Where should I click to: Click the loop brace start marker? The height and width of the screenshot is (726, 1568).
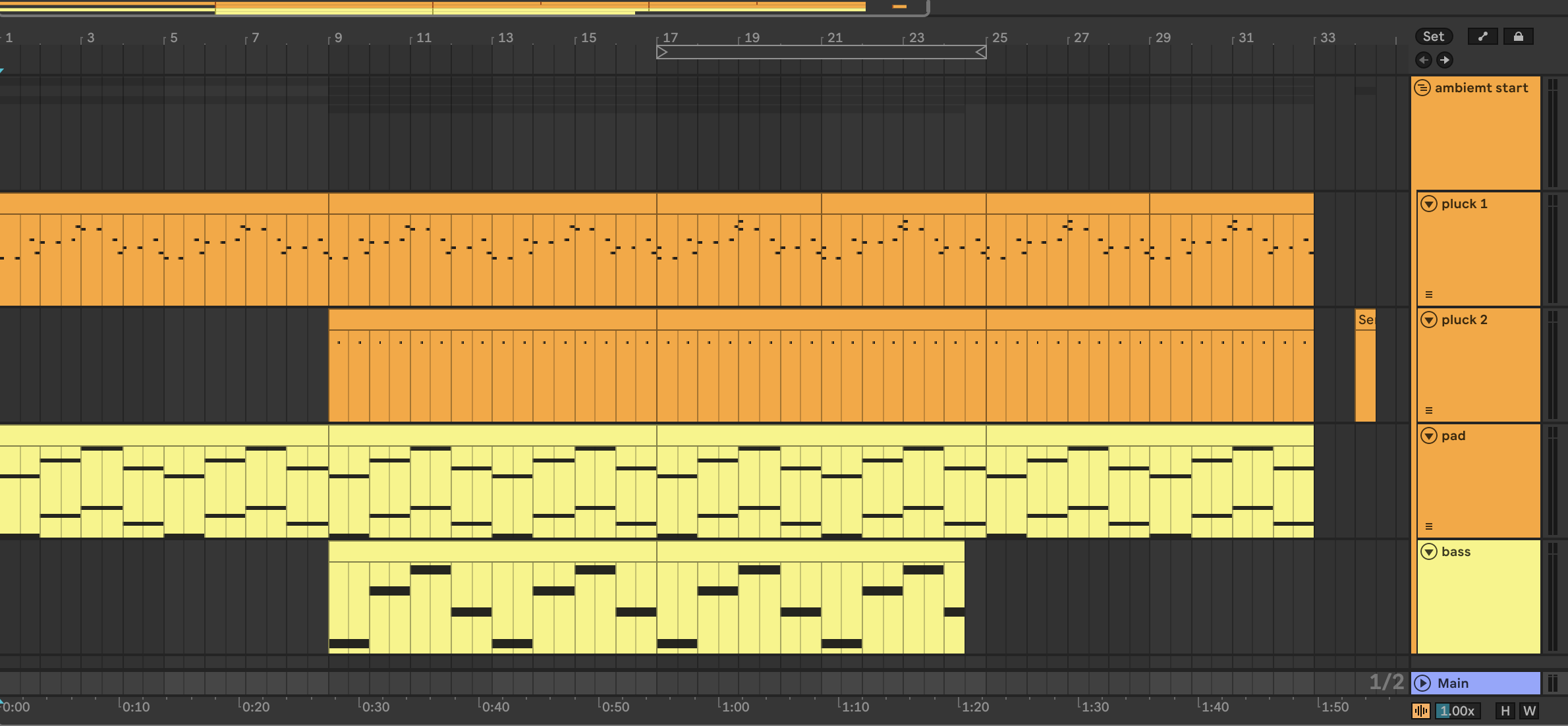(x=662, y=52)
